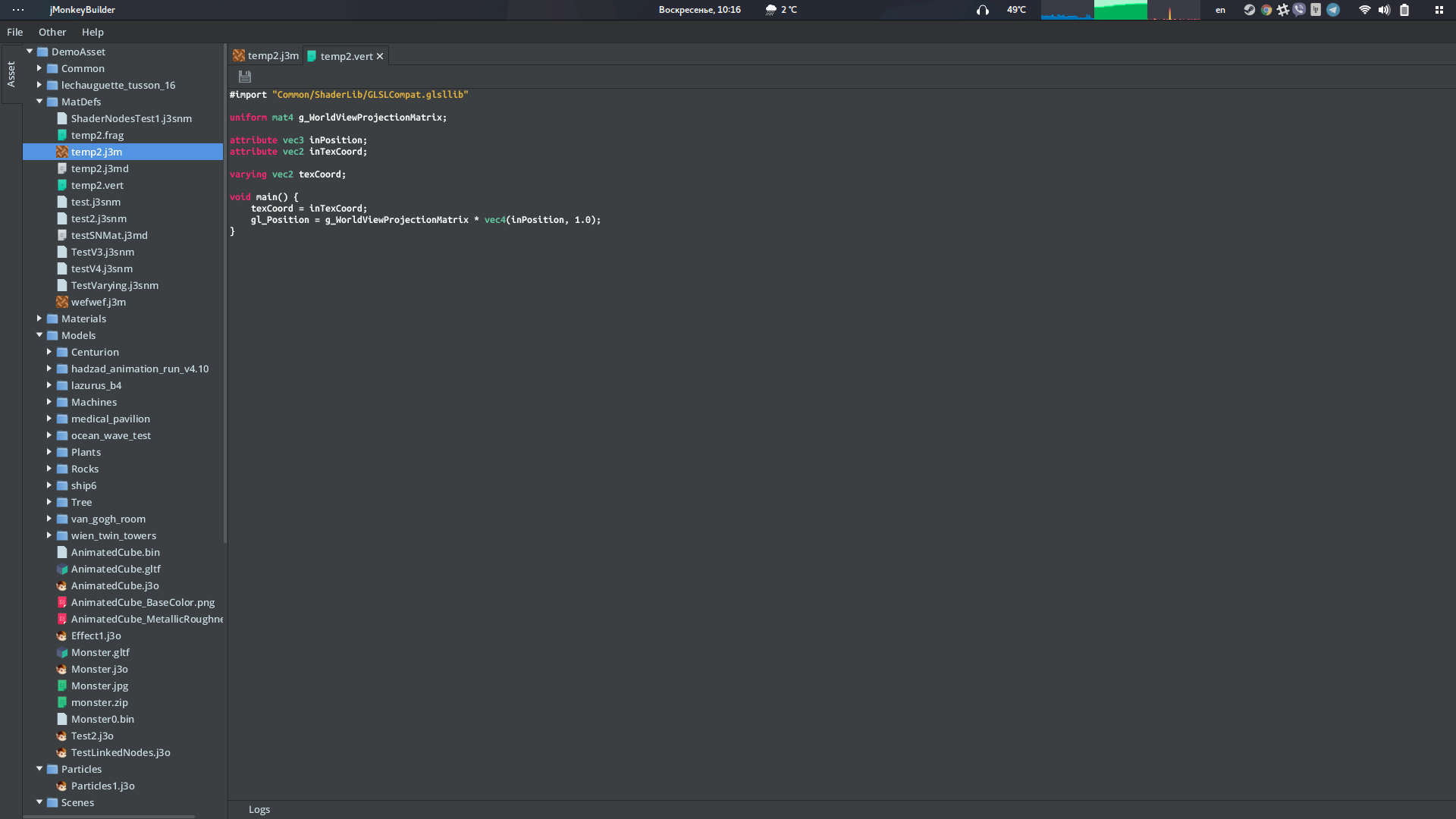Screen dimensions: 1456x819
Task: Click the Save icon below the editor tabs
Action: (244, 77)
